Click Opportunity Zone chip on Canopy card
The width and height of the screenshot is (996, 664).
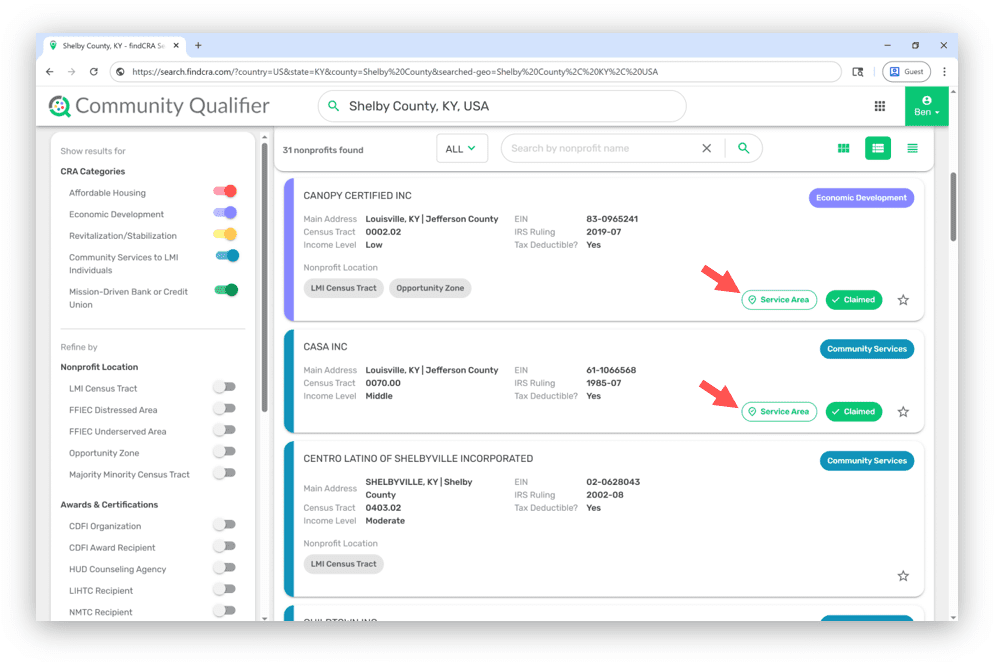pyautogui.click(x=430, y=288)
